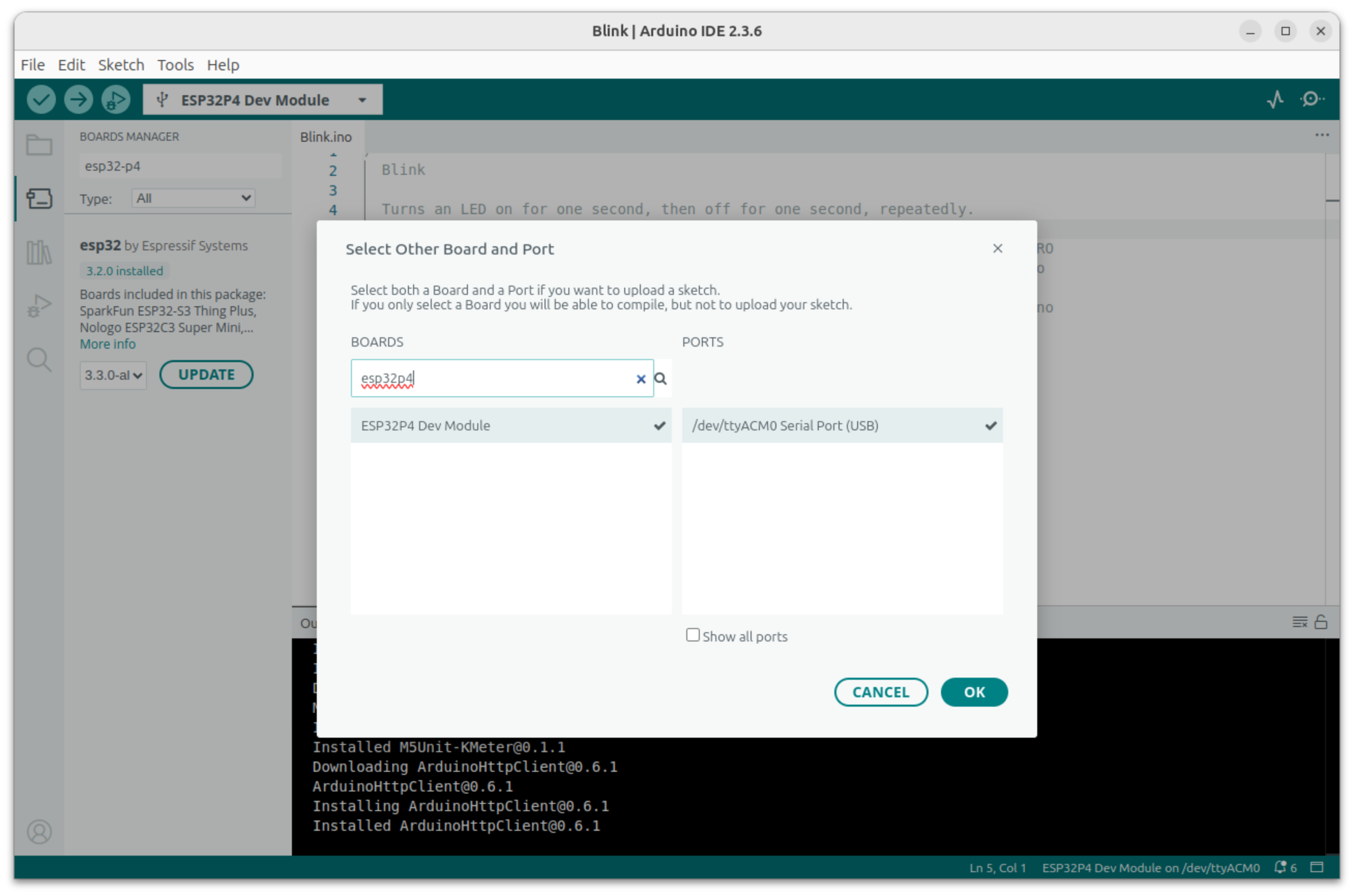
Task: Open the Search sidebar panel
Action: (x=39, y=360)
